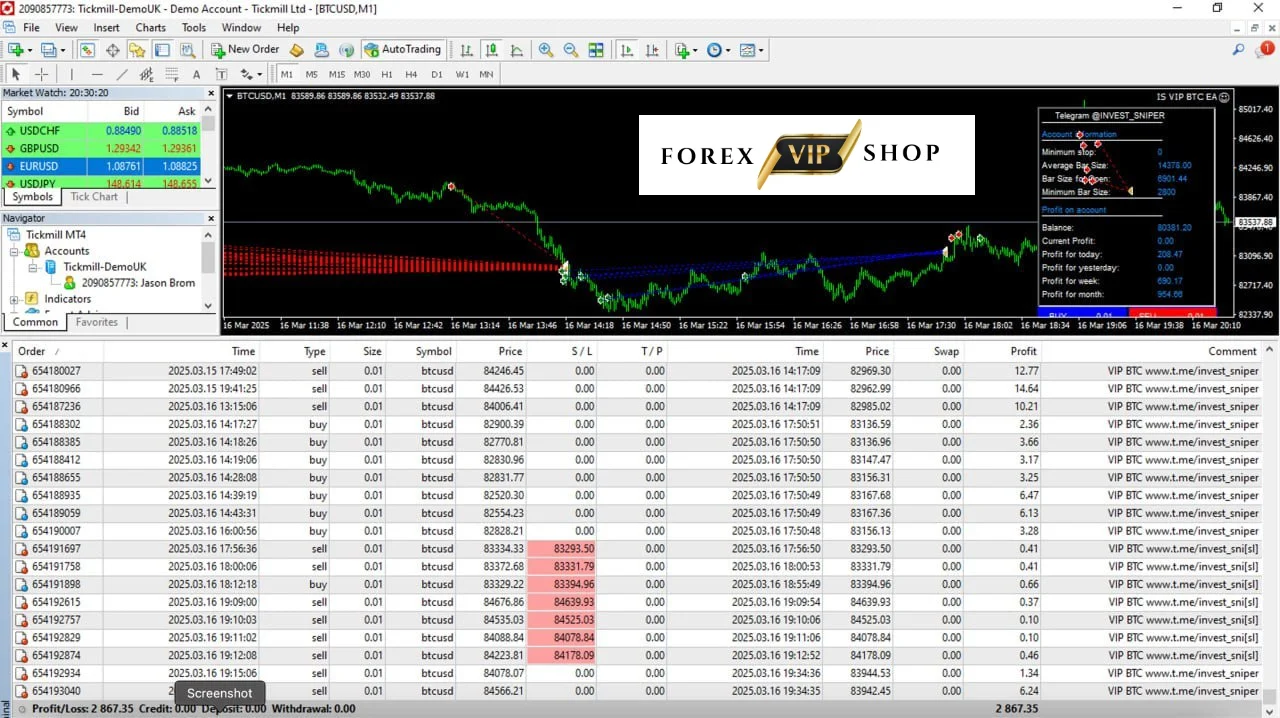1280x718 pixels.
Task: Click the New Order button
Action: (x=245, y=50)
